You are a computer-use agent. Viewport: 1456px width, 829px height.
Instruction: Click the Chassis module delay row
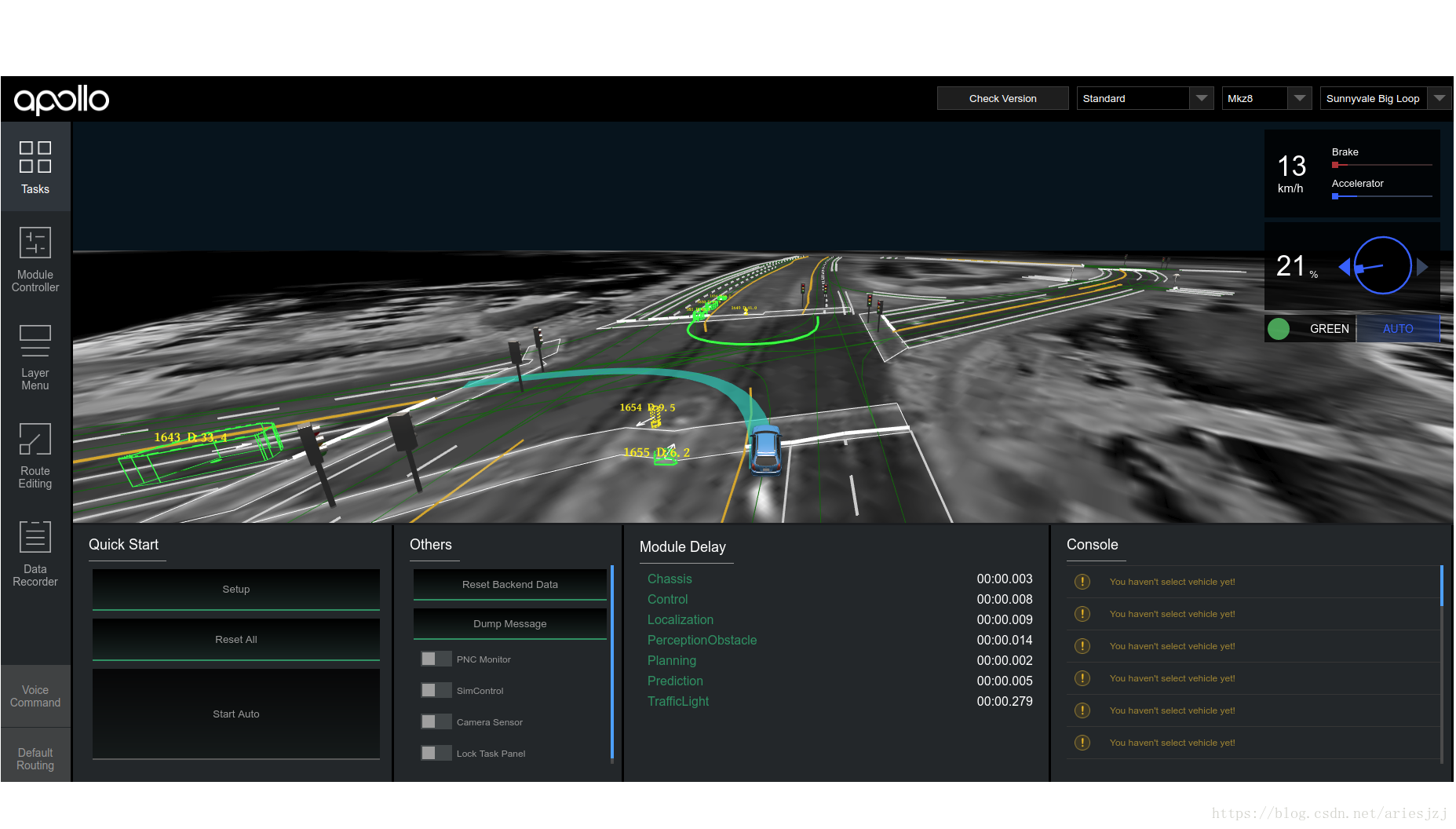(840, 579)
